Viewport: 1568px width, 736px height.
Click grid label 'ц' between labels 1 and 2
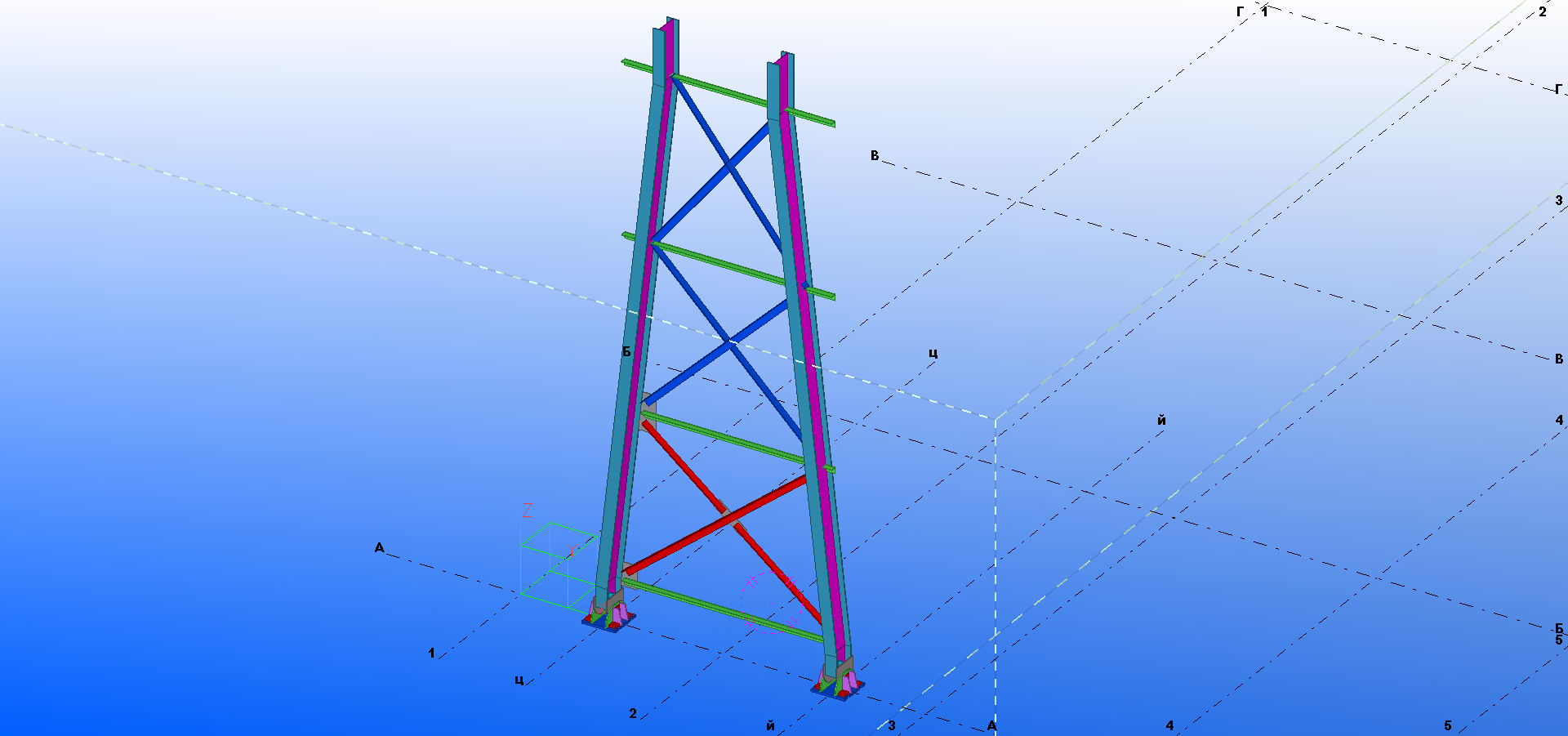(x=519, y=680)
